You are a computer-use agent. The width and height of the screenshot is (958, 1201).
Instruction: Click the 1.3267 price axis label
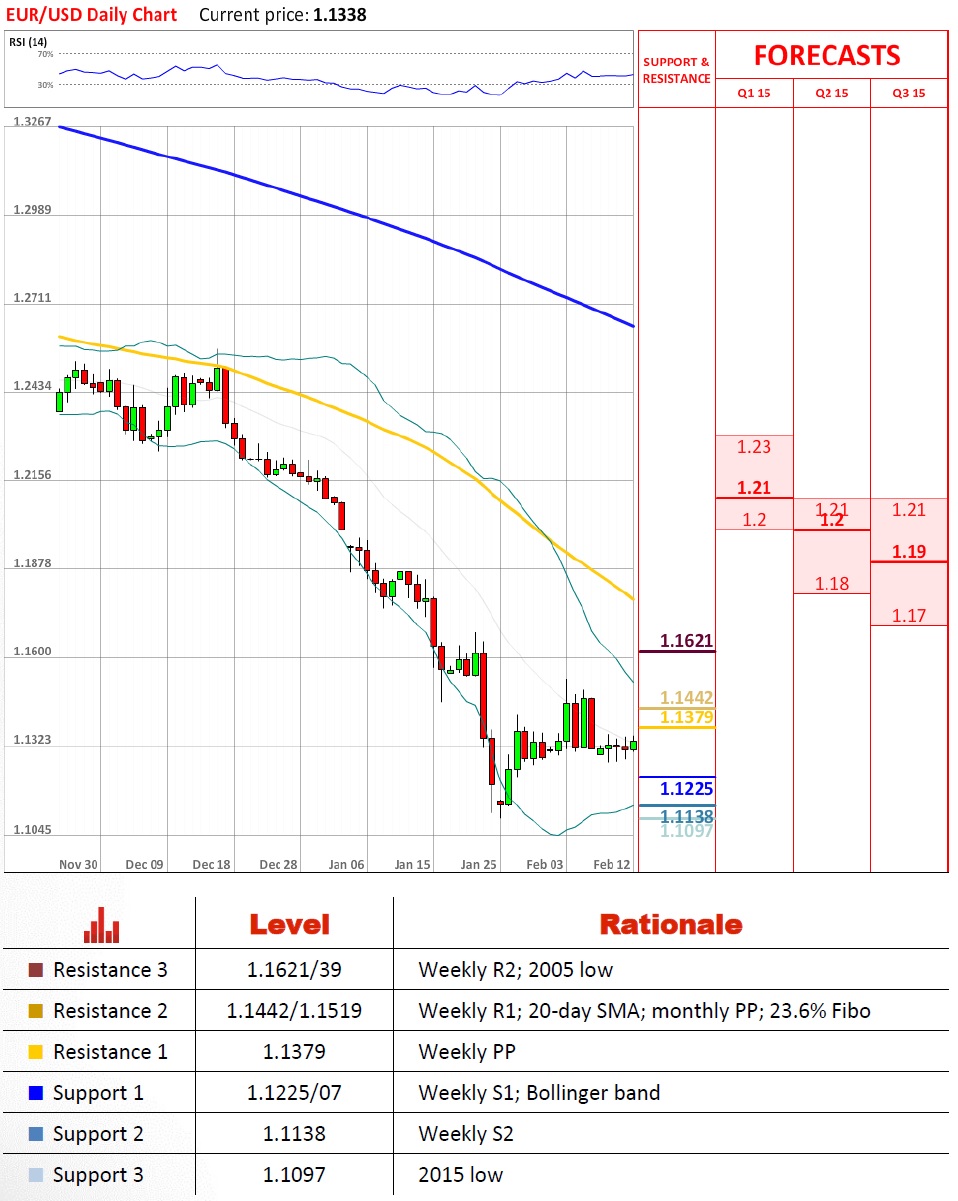(x=32, y=121)
